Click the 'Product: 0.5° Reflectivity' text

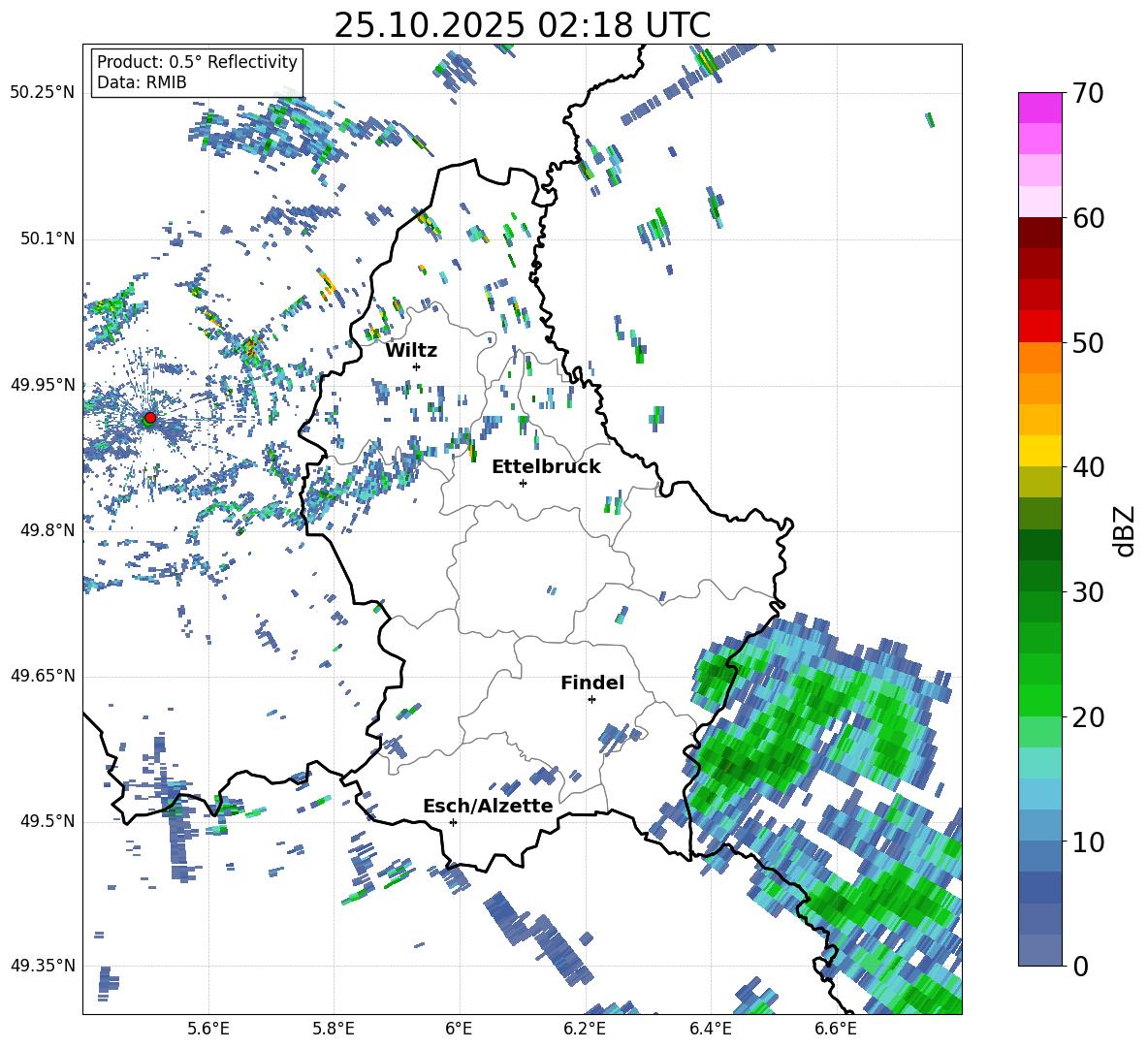[197, 61]
